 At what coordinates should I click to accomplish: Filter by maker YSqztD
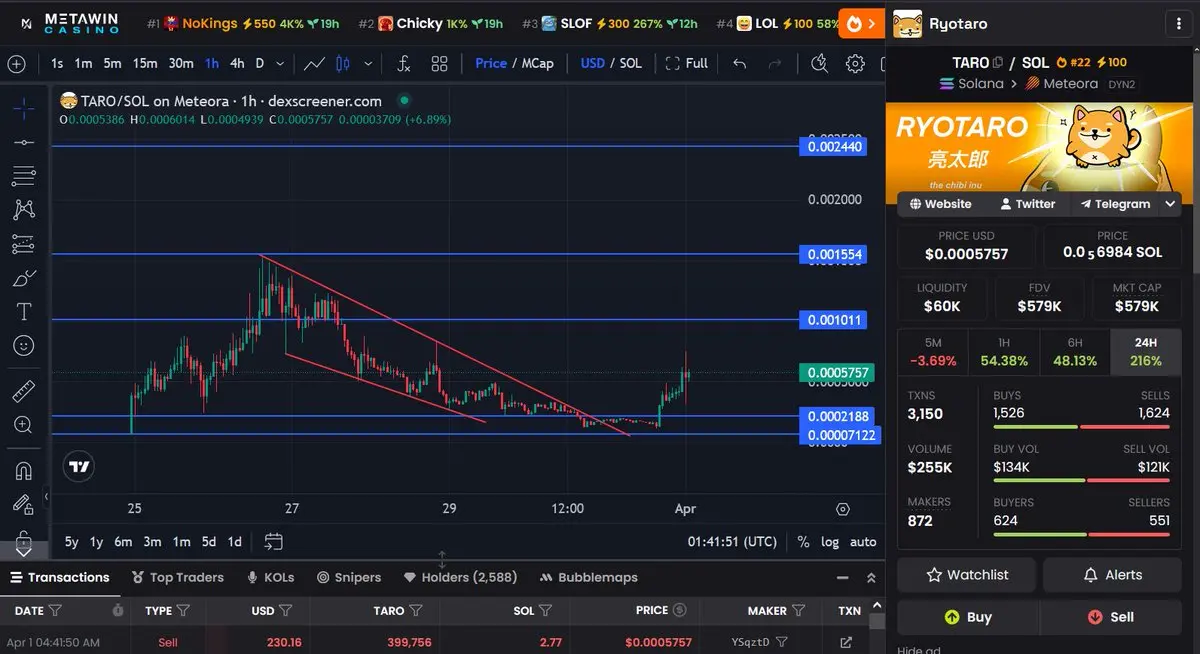click(x=782, y=642)
